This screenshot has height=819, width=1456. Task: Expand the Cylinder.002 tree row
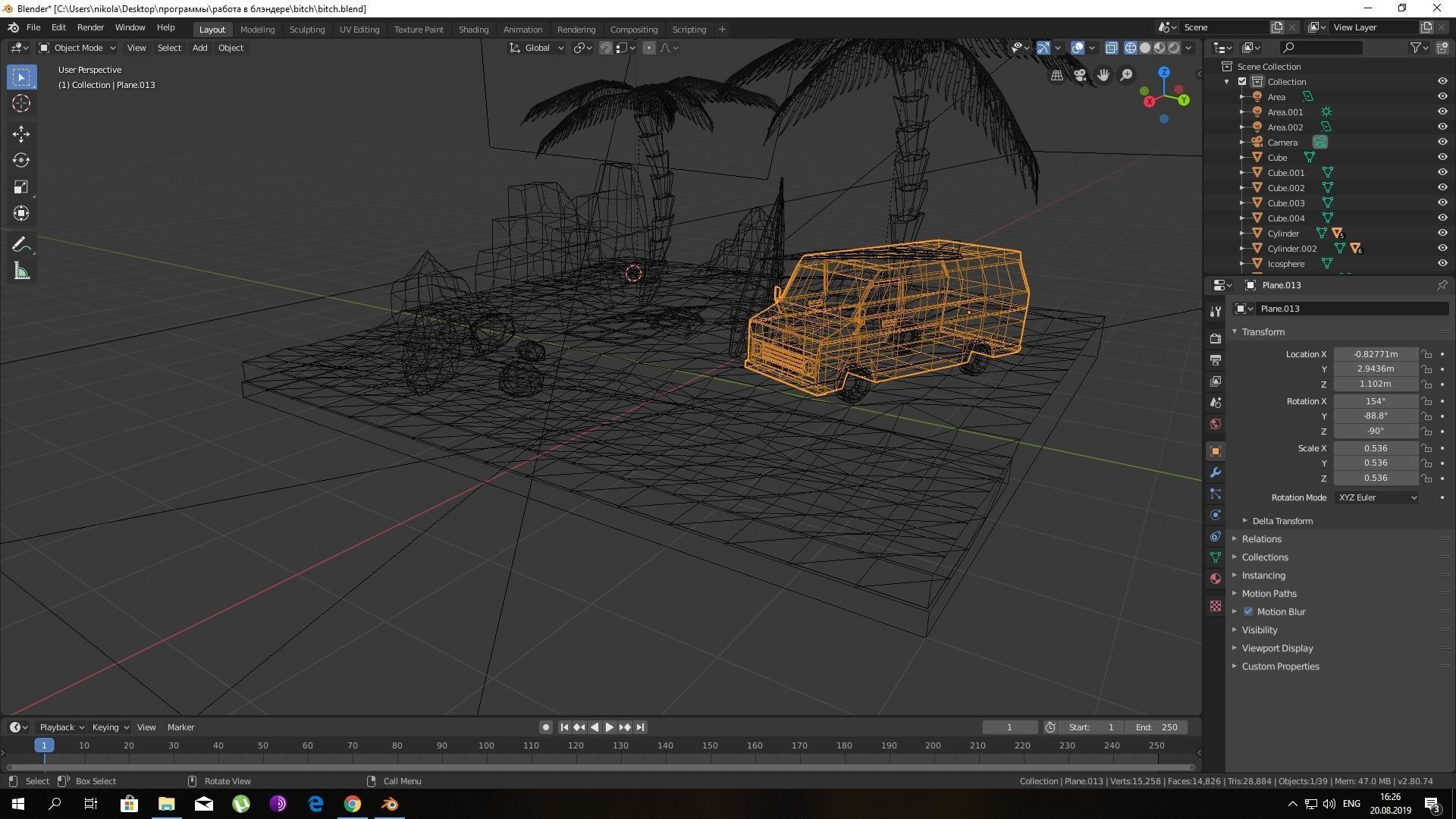(1242, 249)
